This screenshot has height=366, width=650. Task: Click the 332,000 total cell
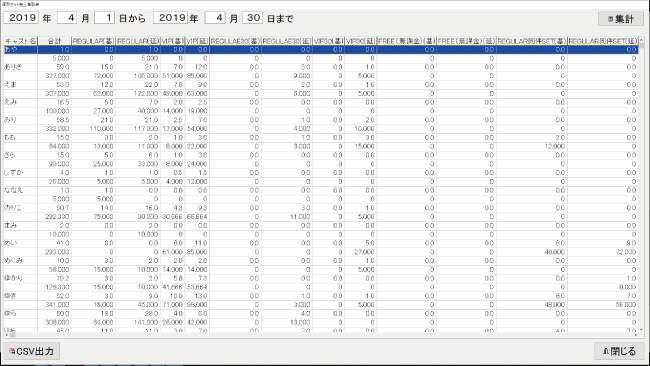[x=54, y=128]
